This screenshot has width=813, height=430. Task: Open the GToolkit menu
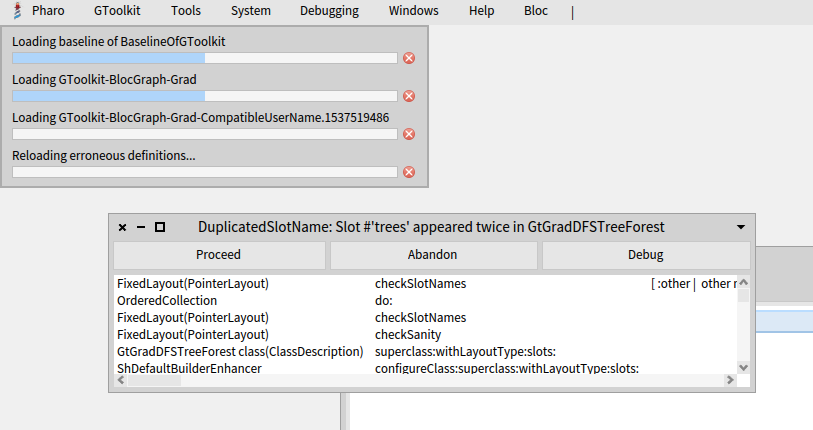coord(117,11)
